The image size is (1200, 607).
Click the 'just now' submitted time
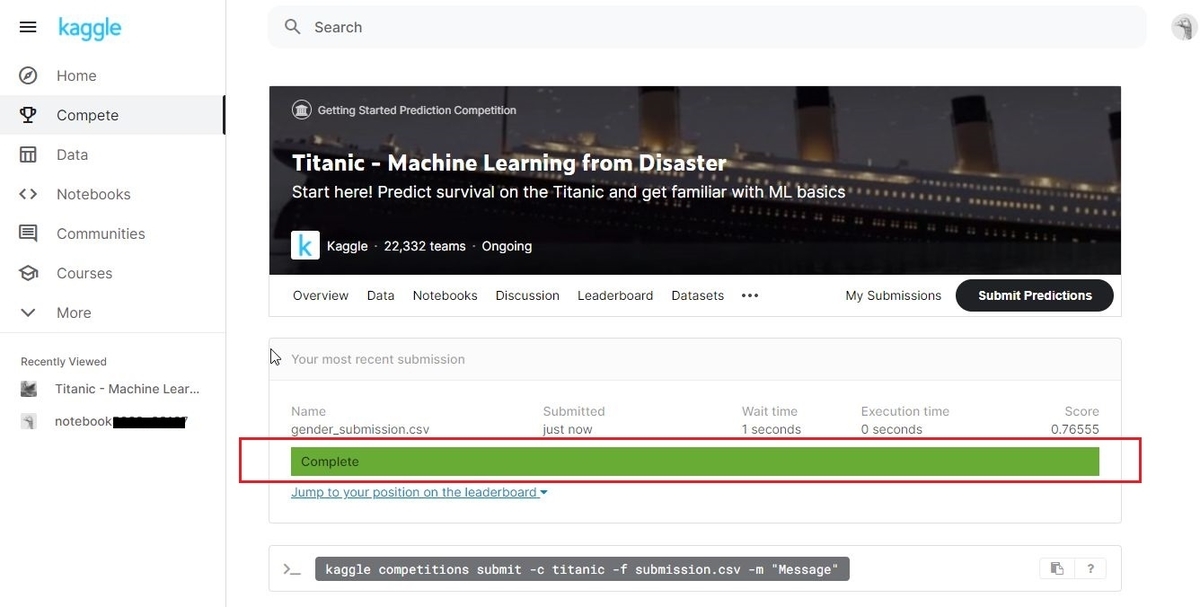click(x=567, y=429)
